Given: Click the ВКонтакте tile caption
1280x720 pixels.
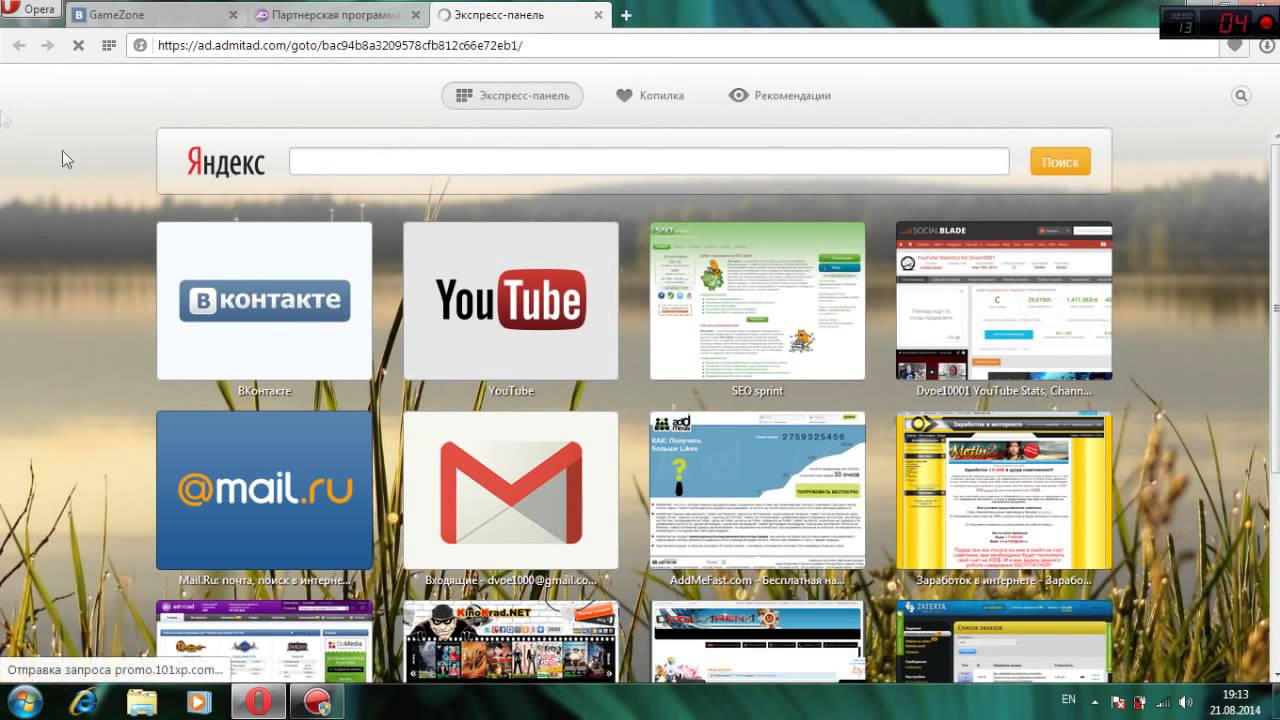Looking at the screenshot, I should pyautogui.click(x=264, y=391).
